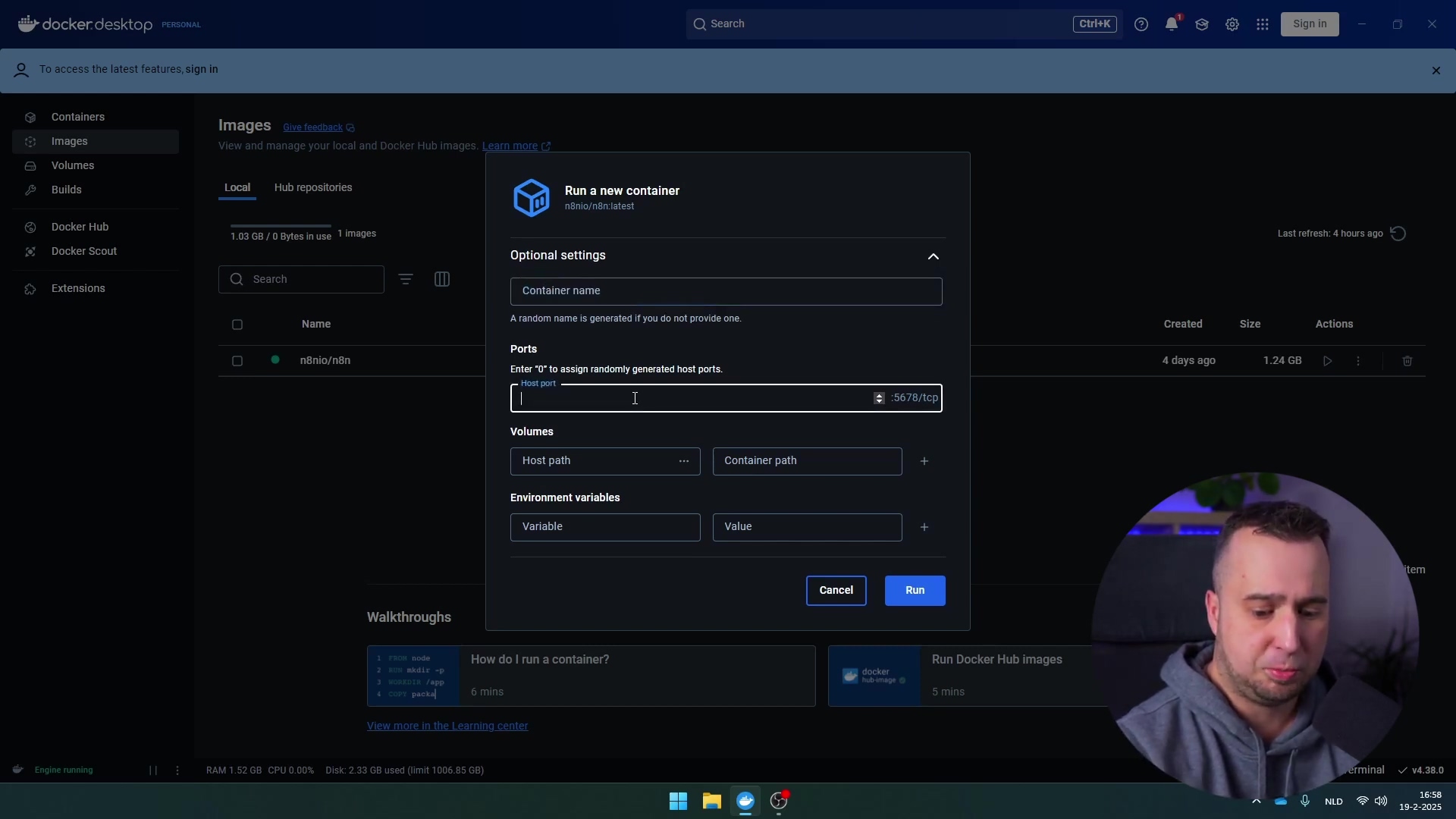
Task: Click the Name column header
Action: tap(316, 325)
